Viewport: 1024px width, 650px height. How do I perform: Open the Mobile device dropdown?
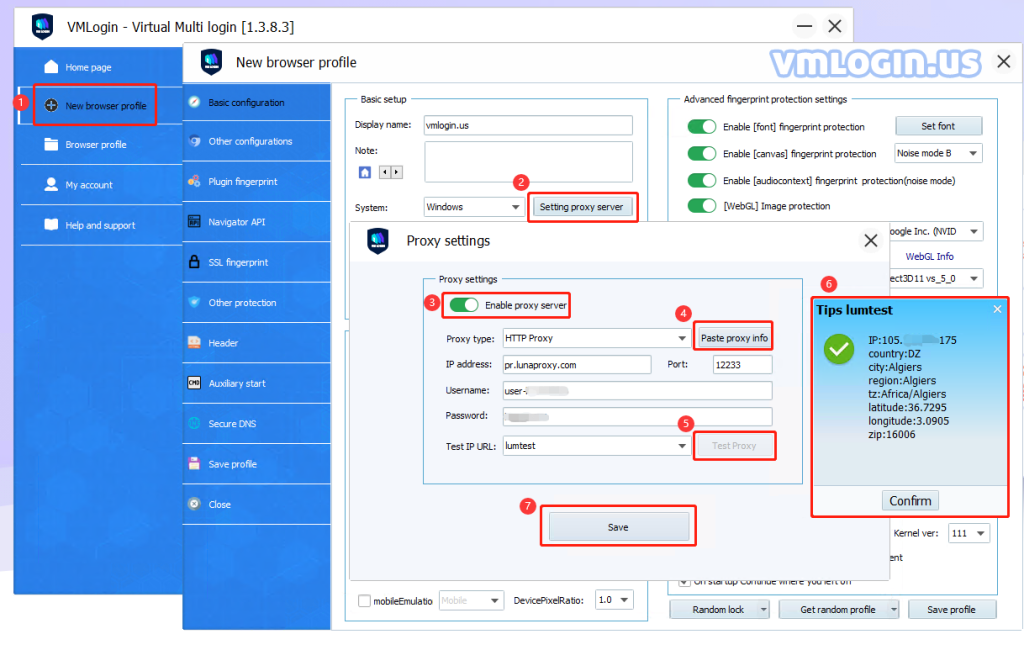point(471,600)
